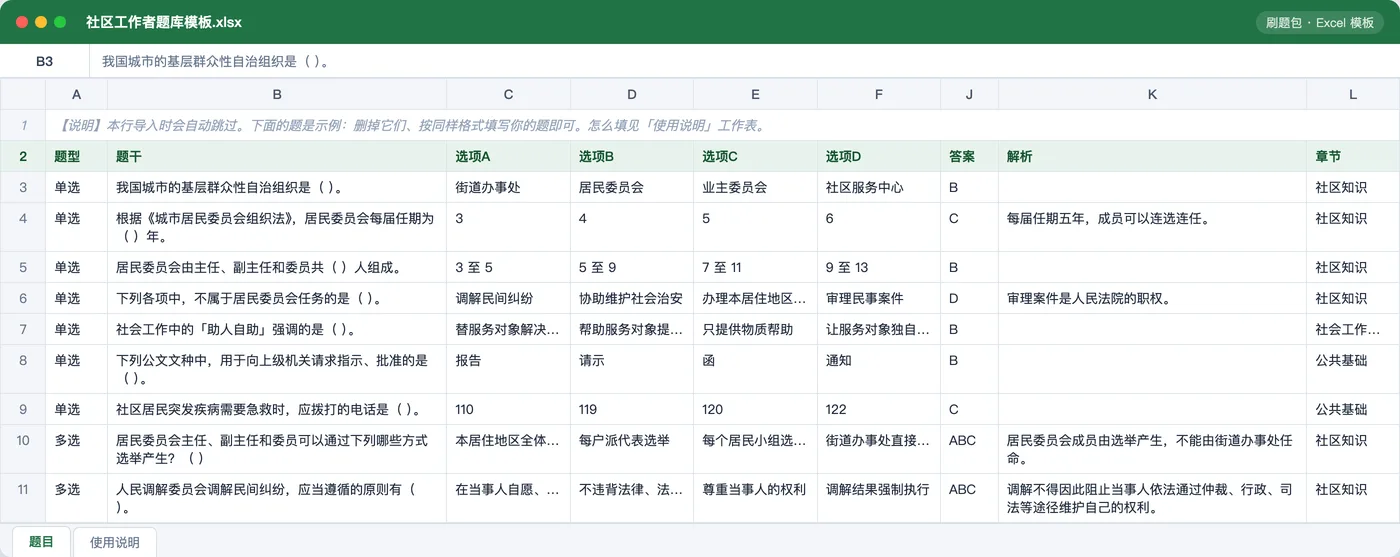The height and width of the screenshot is (557, 1400).
Task: Click cell 函 in row 8
Action: (x=755, y=369)
